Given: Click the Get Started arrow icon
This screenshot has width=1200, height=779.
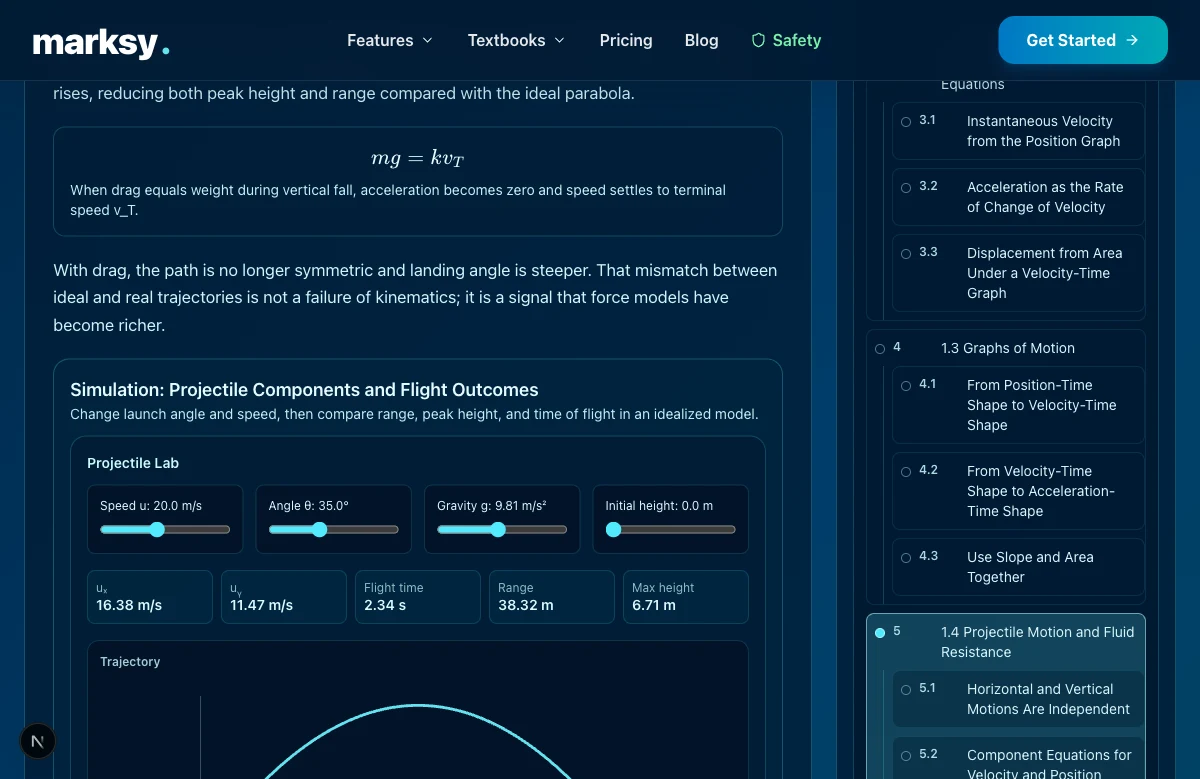Looking at the screenshot, I should [1132, 40].
